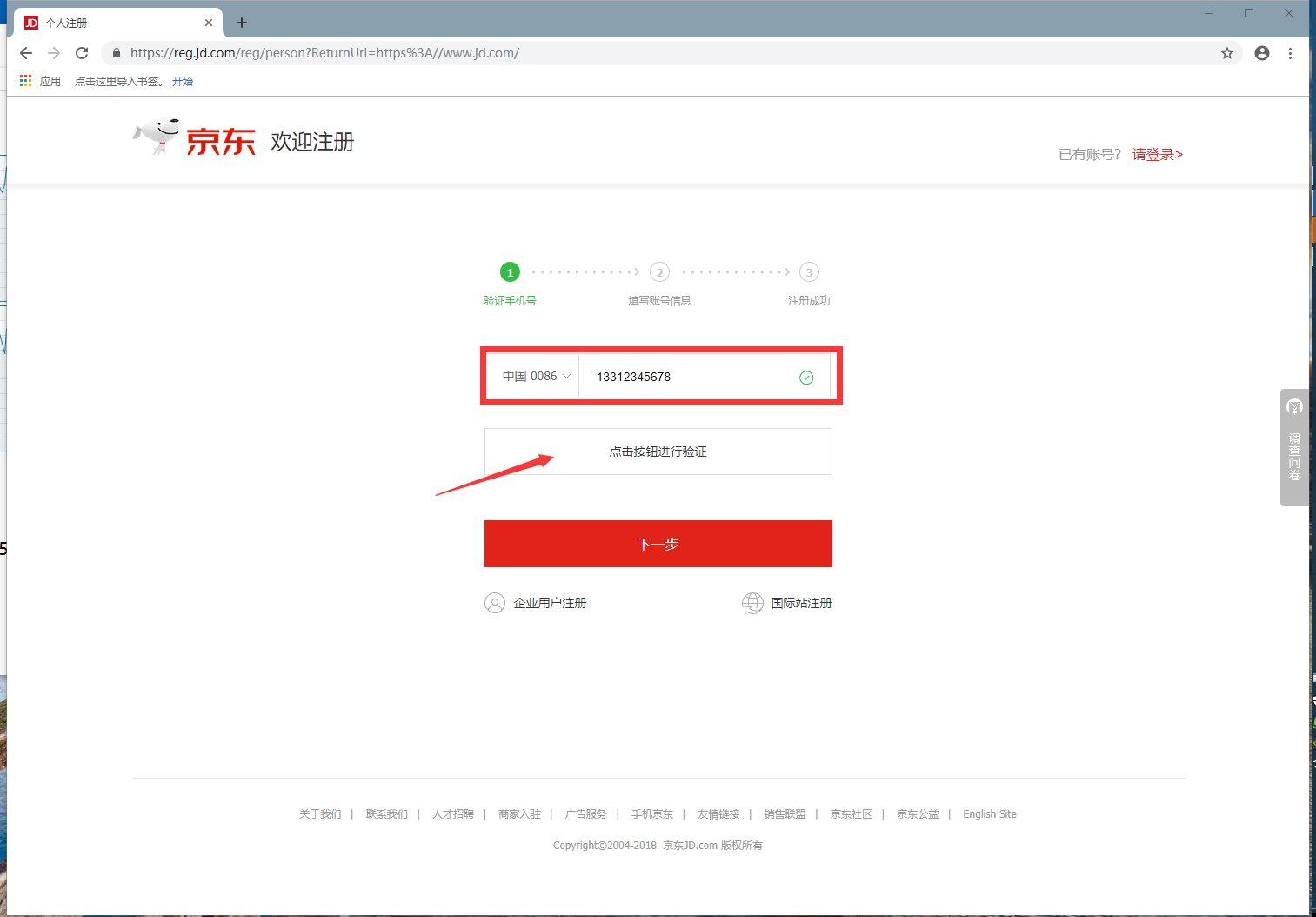Click the red 下一步 button

pyautogui.click(x=658, y=544)
